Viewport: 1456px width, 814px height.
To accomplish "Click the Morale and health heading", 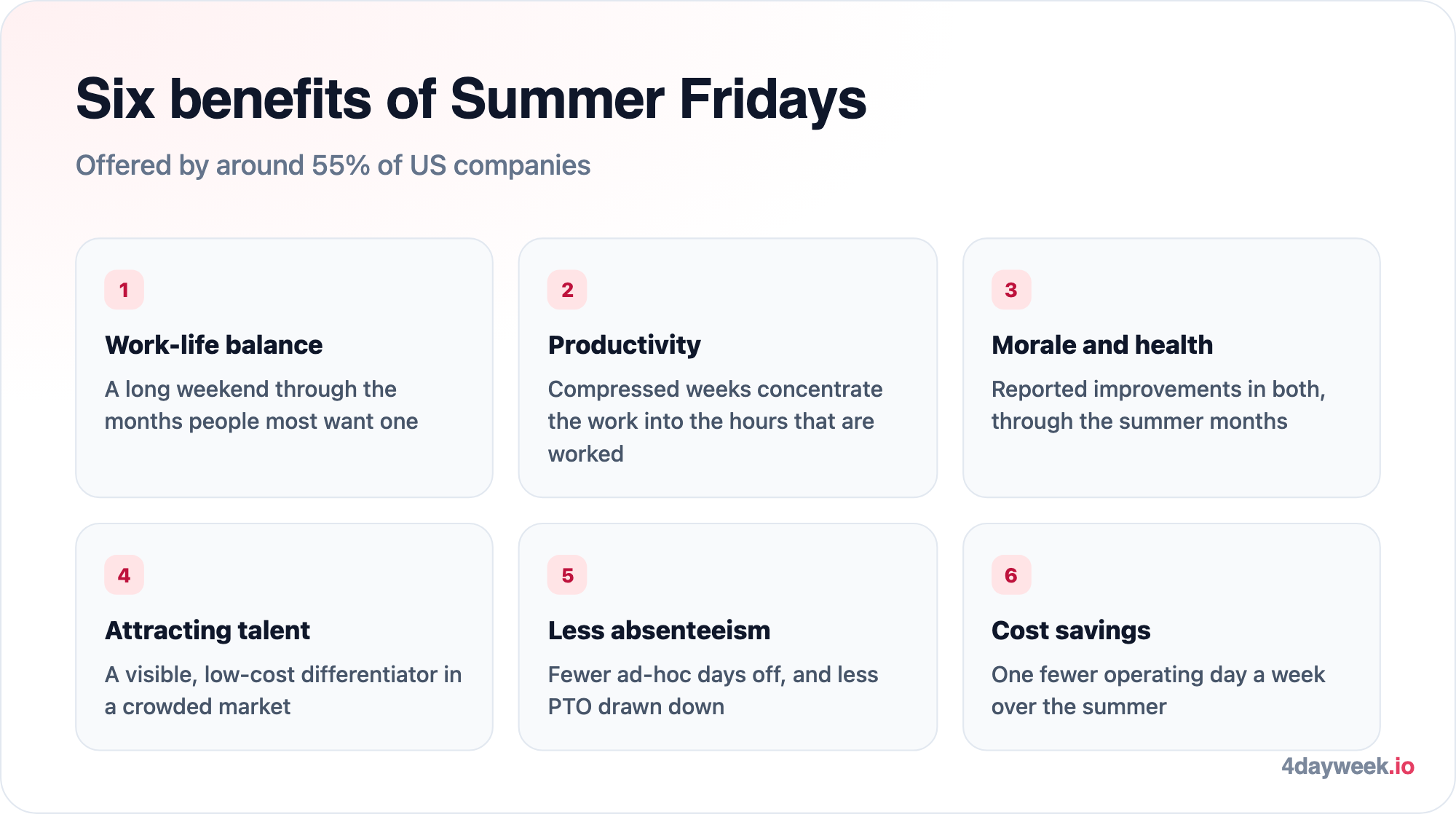I will 1102,345.
